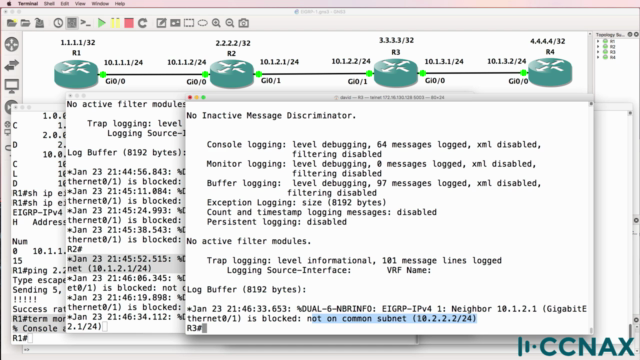Click the Zoom out magnifier icon
The width and height of the screenshot is (640, 360).
pos(230,23)
